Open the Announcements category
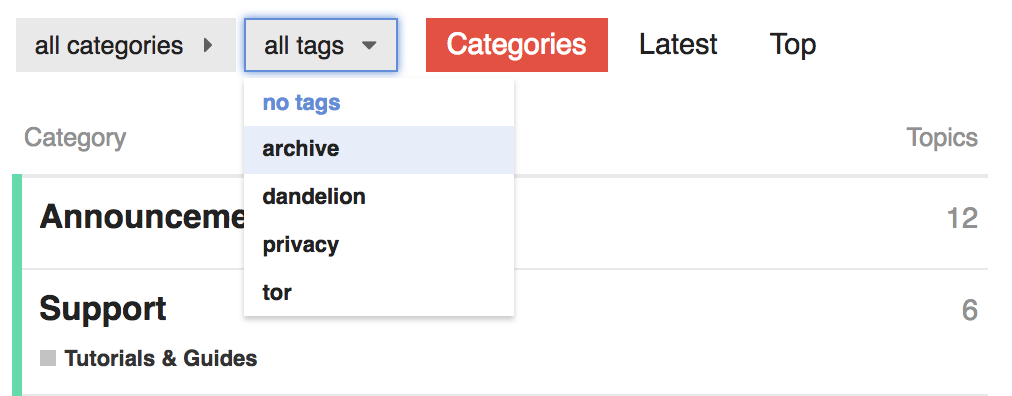The height and width of the screenshot is (396, 1012). [142, 217]
